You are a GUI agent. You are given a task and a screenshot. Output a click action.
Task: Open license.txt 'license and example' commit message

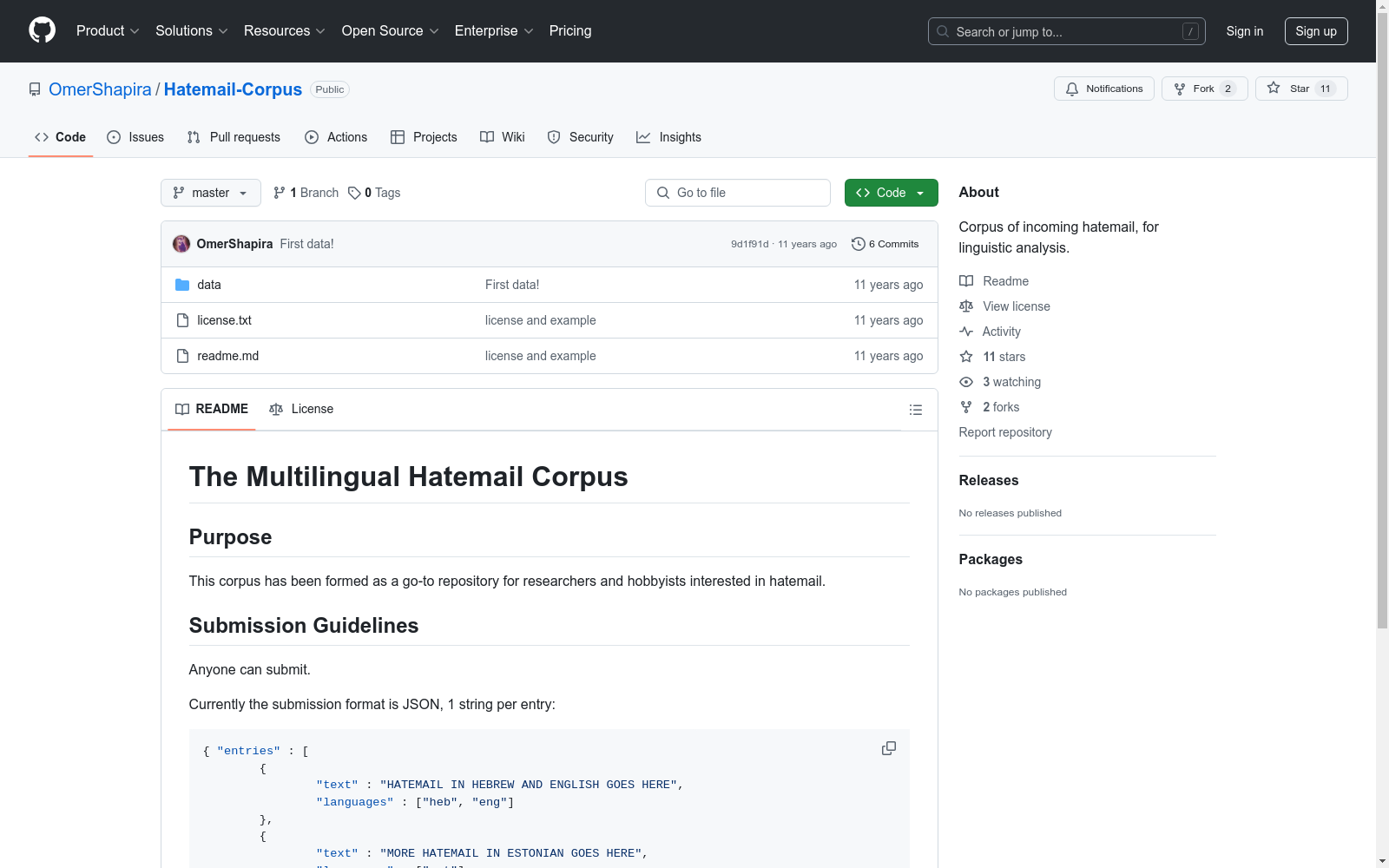coord(541,320)
